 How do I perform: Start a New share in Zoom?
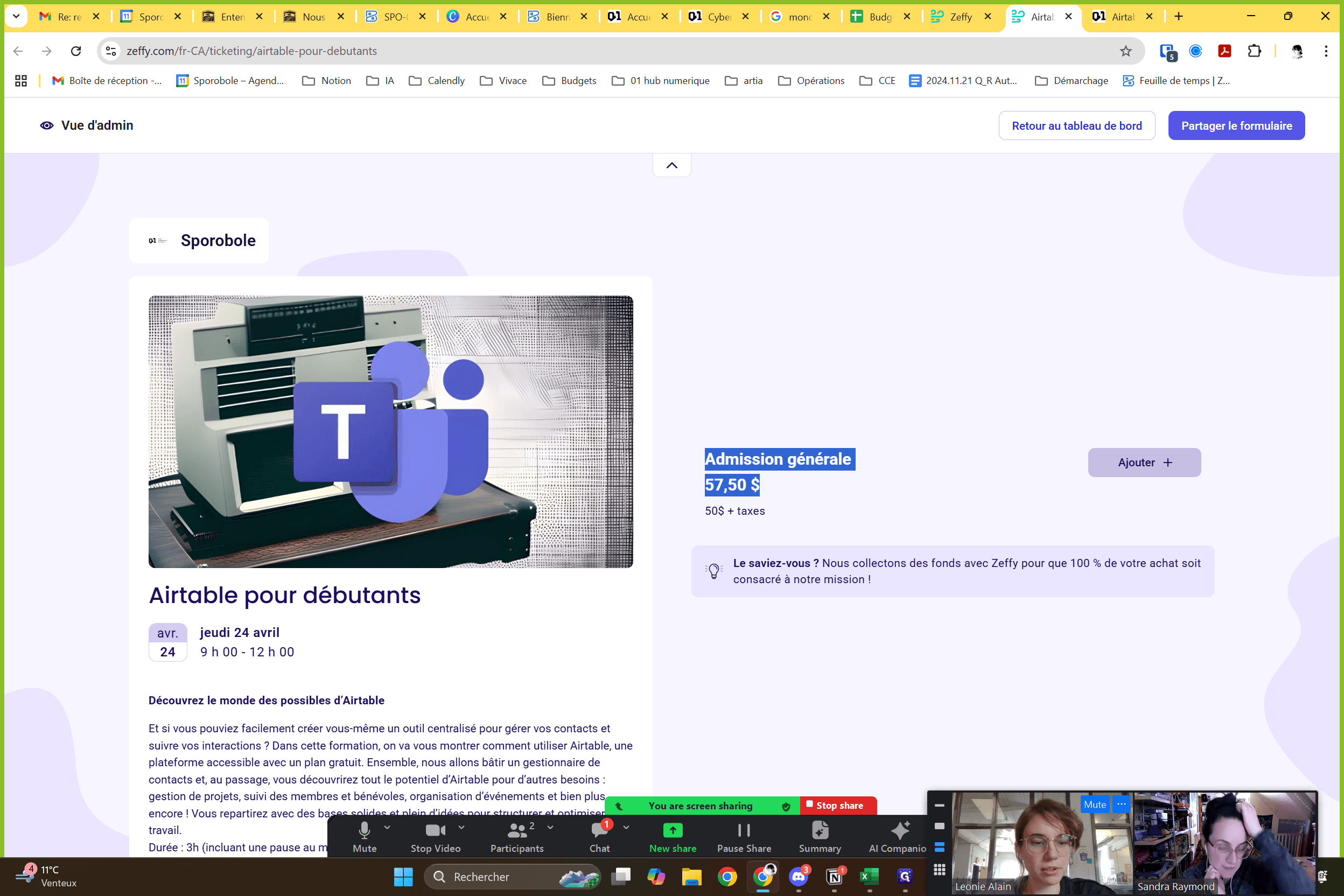673,836
